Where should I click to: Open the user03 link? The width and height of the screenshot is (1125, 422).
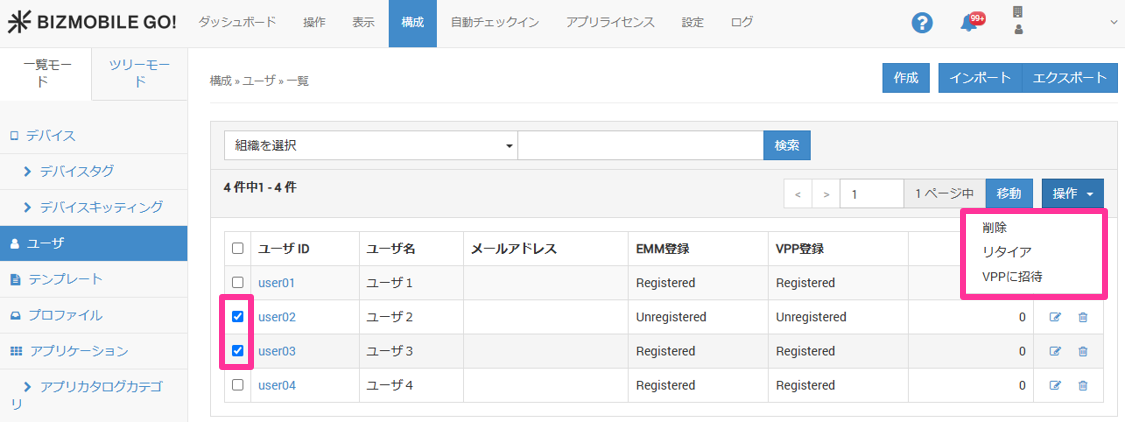click(277, 351)
